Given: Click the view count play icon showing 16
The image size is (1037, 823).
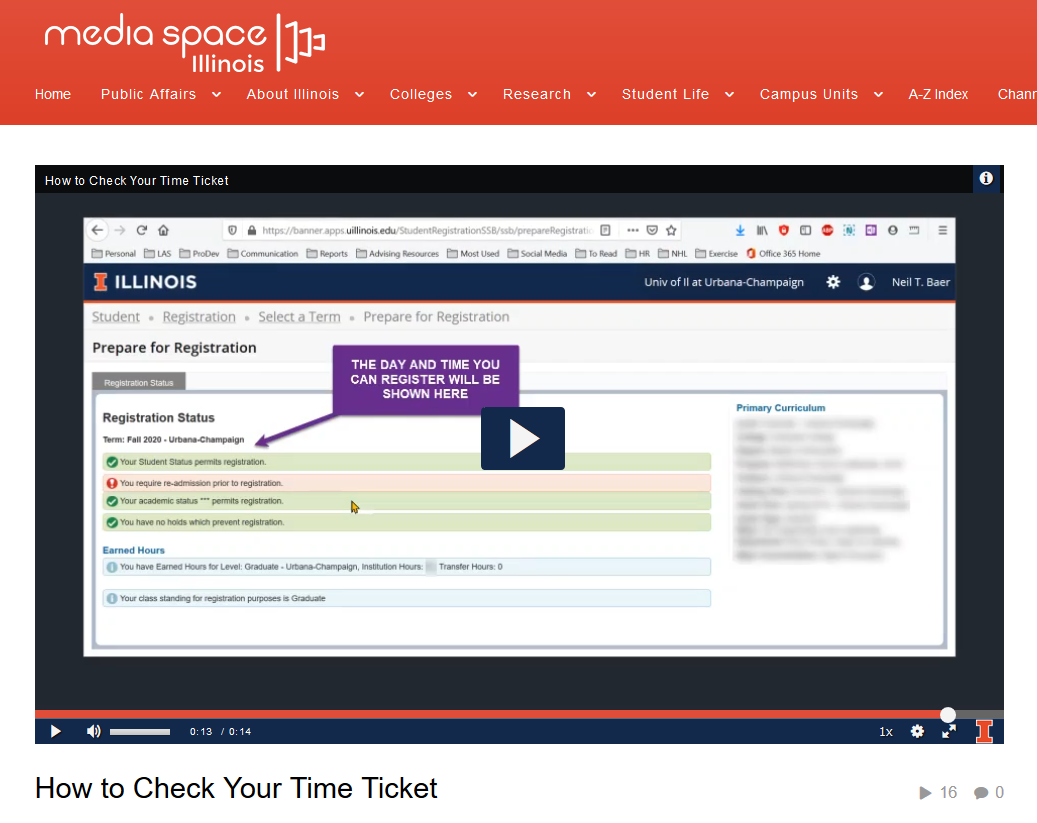Looking at the screenshot, I should 925,792.
